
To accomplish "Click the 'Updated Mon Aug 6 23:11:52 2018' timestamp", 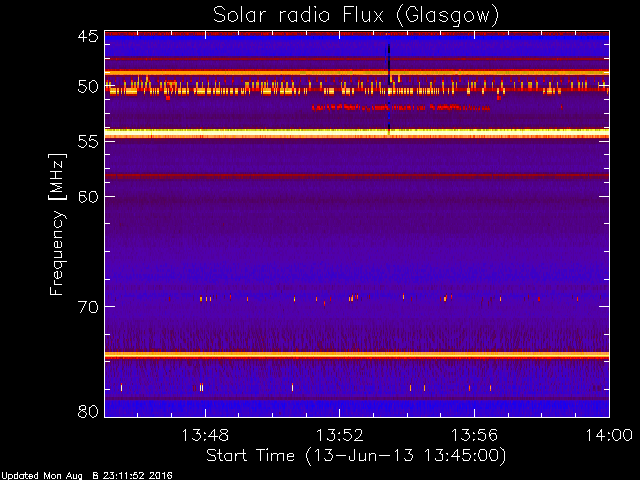I will (x=86, y=476).
